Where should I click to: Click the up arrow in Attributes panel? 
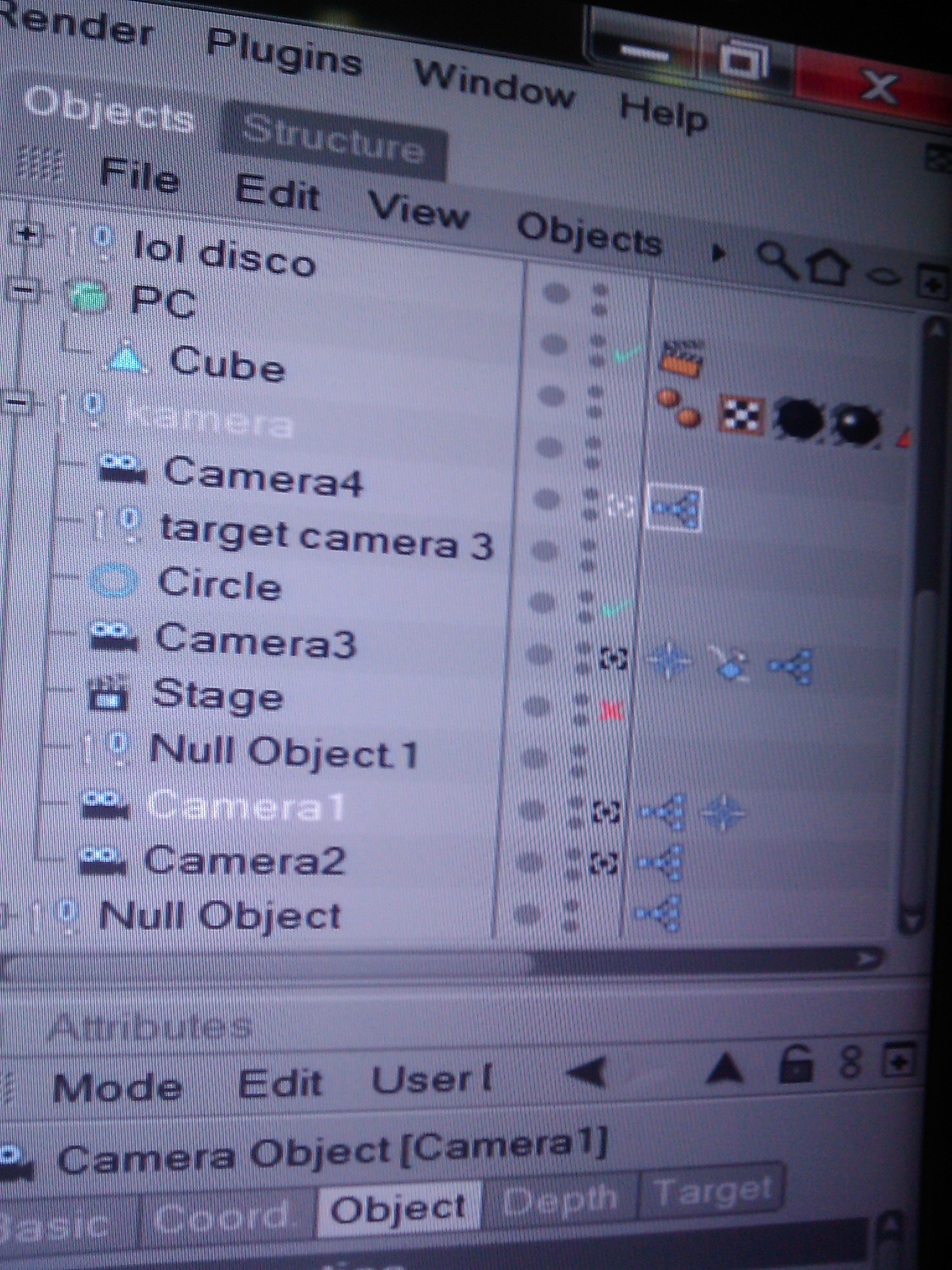pos(724,1068)
